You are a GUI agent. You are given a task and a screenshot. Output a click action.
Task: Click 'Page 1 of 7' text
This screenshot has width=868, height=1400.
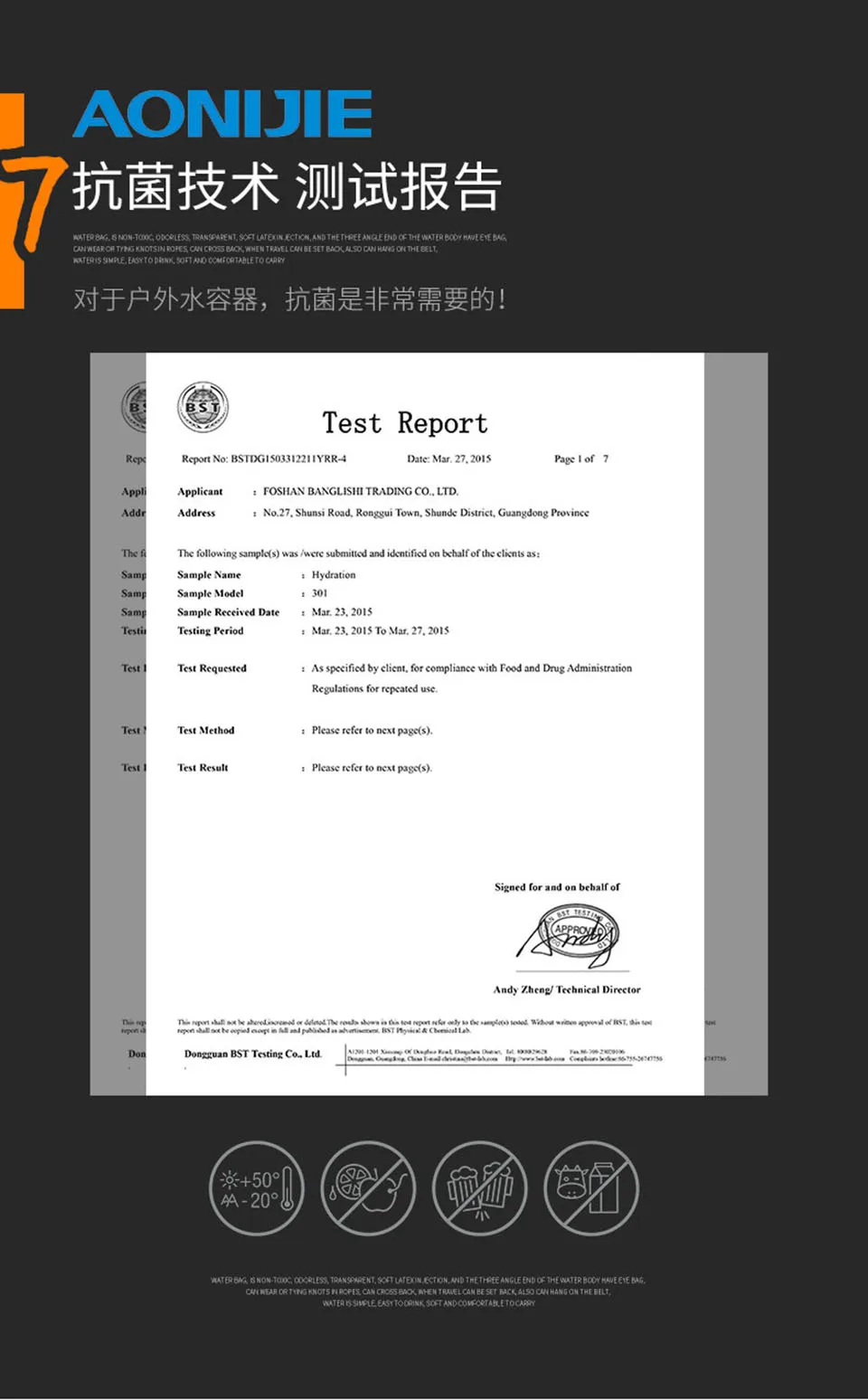pos(581,459)
